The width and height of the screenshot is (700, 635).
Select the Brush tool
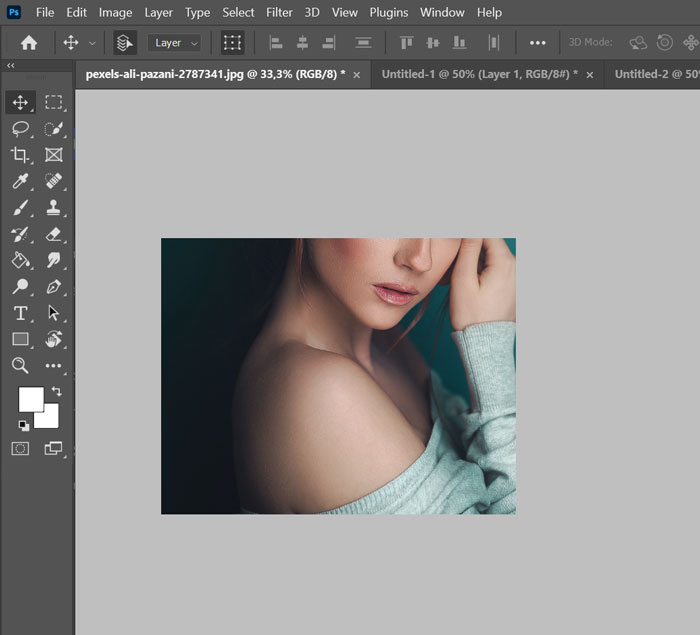(20, 208)
